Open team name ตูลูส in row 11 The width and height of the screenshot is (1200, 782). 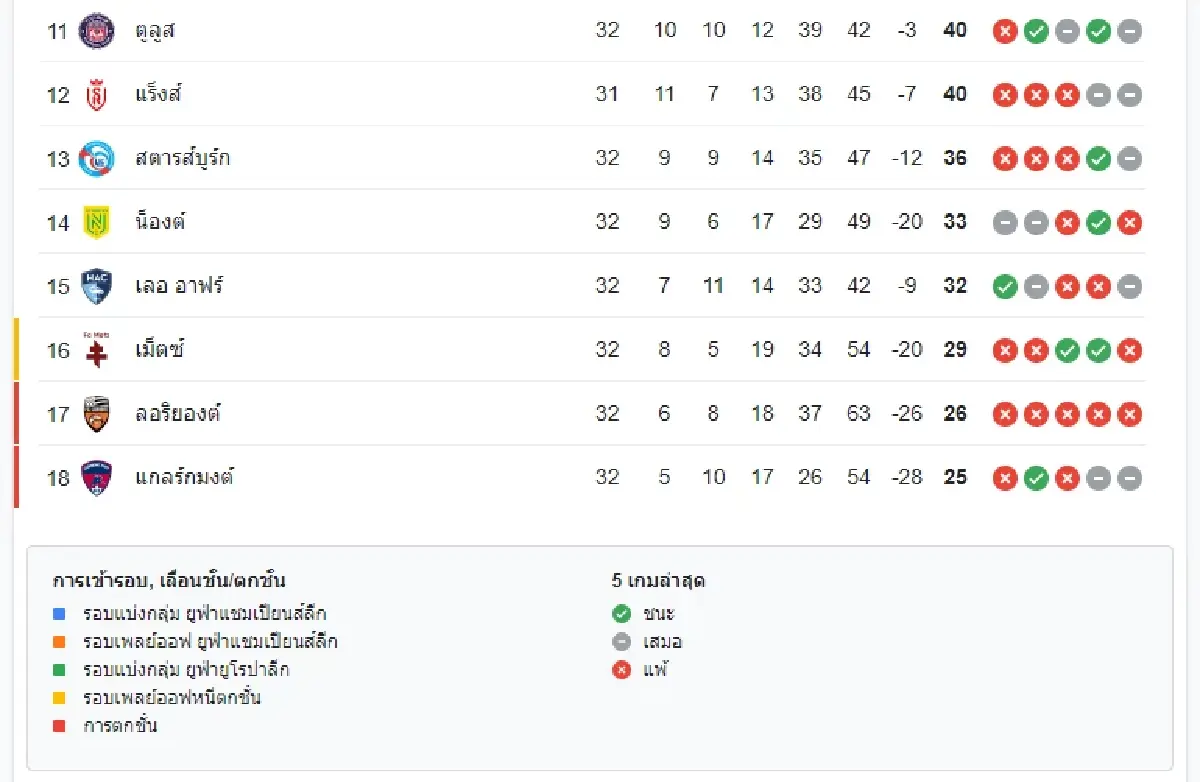point(155,30)
